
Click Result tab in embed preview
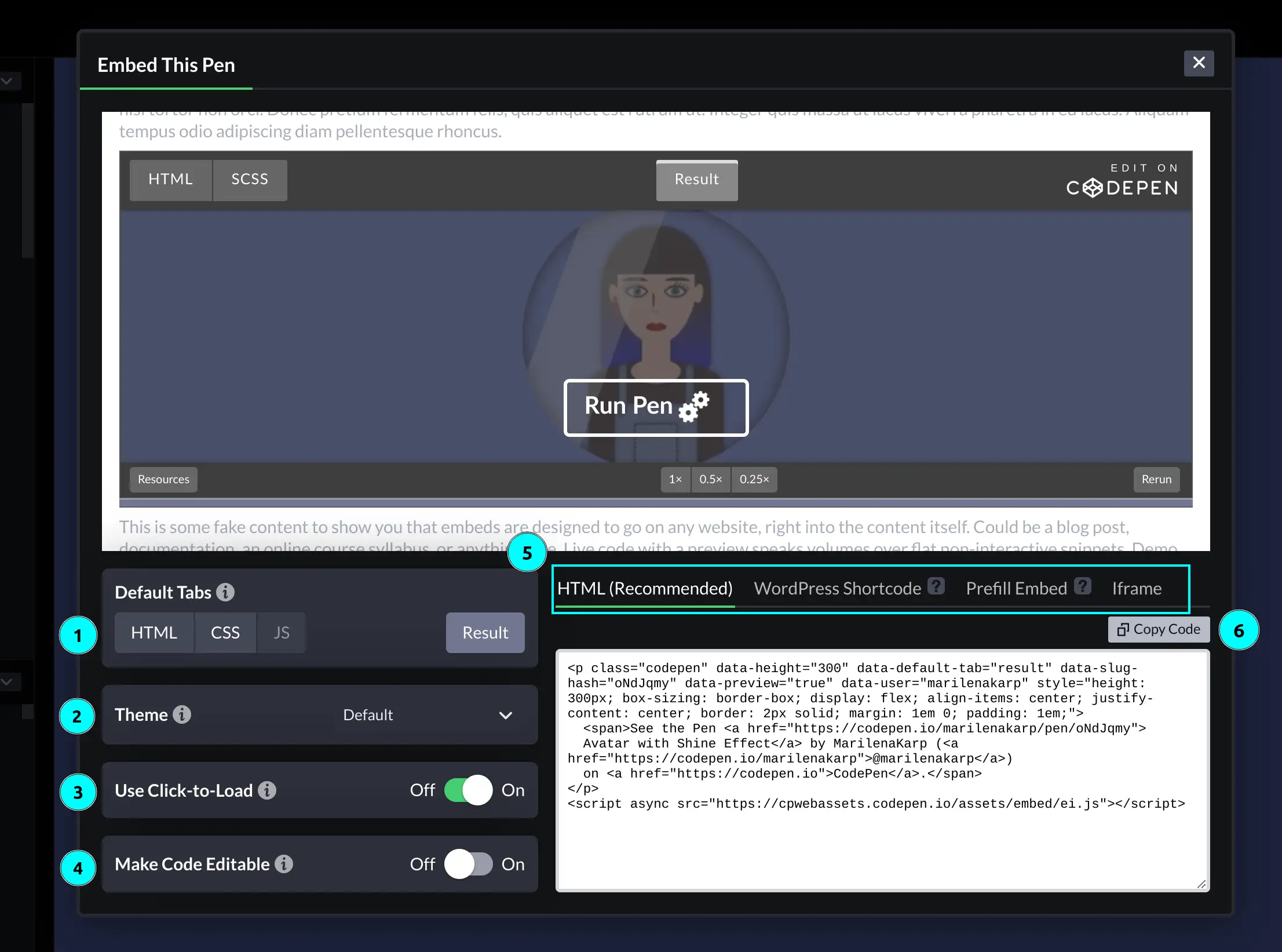(x=697, y=180)
